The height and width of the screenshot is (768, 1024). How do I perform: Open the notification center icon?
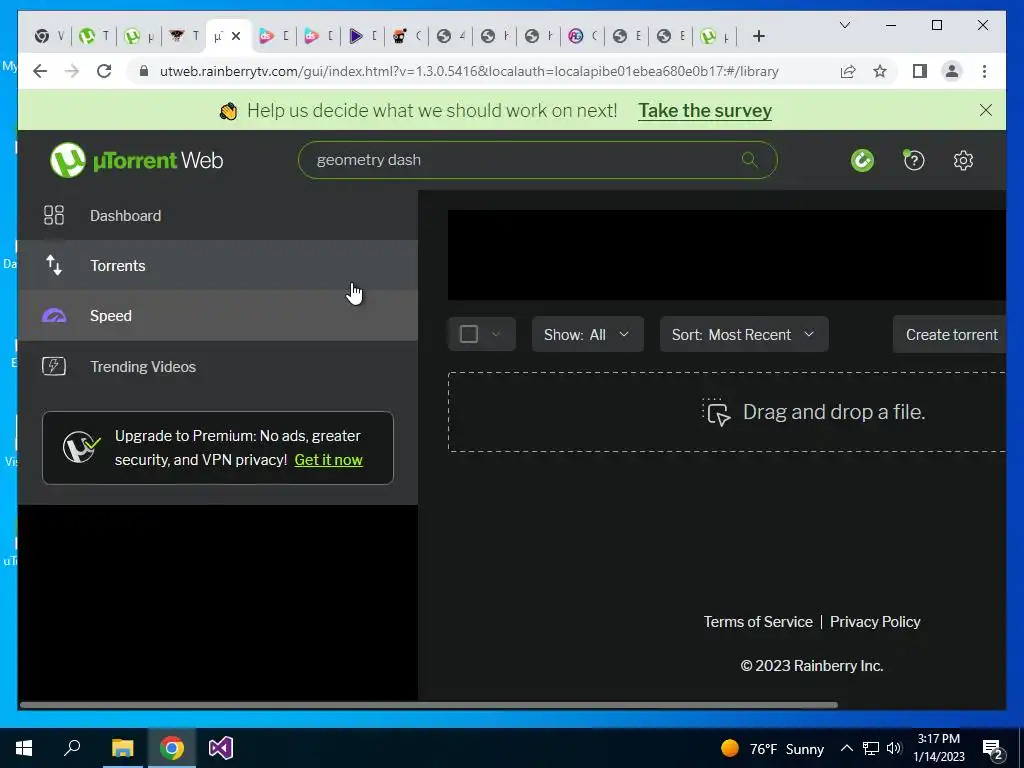[x=993, y=749]
